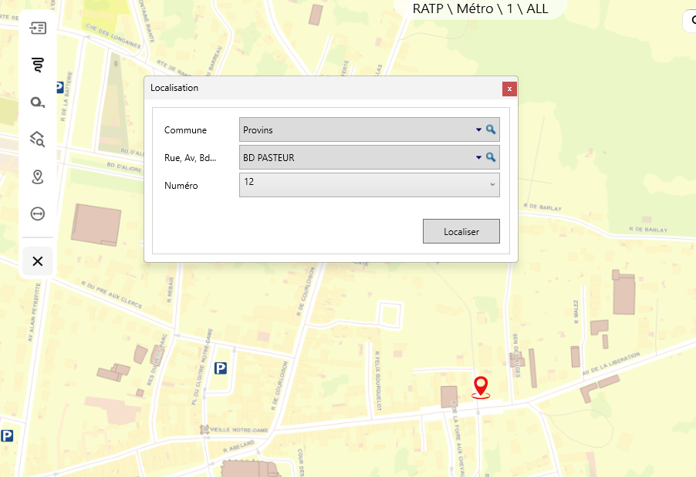Click the search magnifier beside BD PASTEUR

point(491,157)
